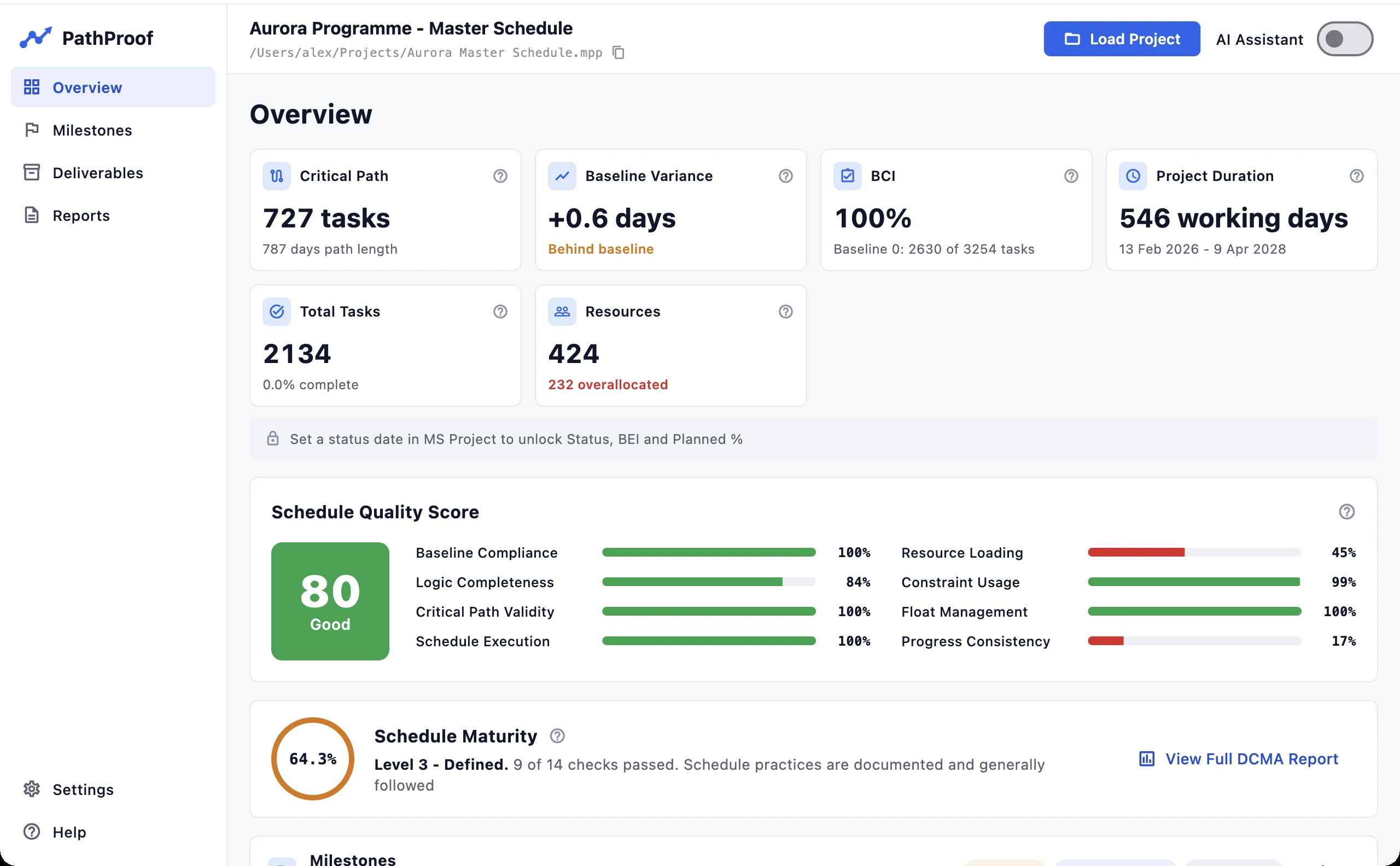Show help for Critical Path card
This screenshot has width=1400, height=866.
[x=500, y=176]
